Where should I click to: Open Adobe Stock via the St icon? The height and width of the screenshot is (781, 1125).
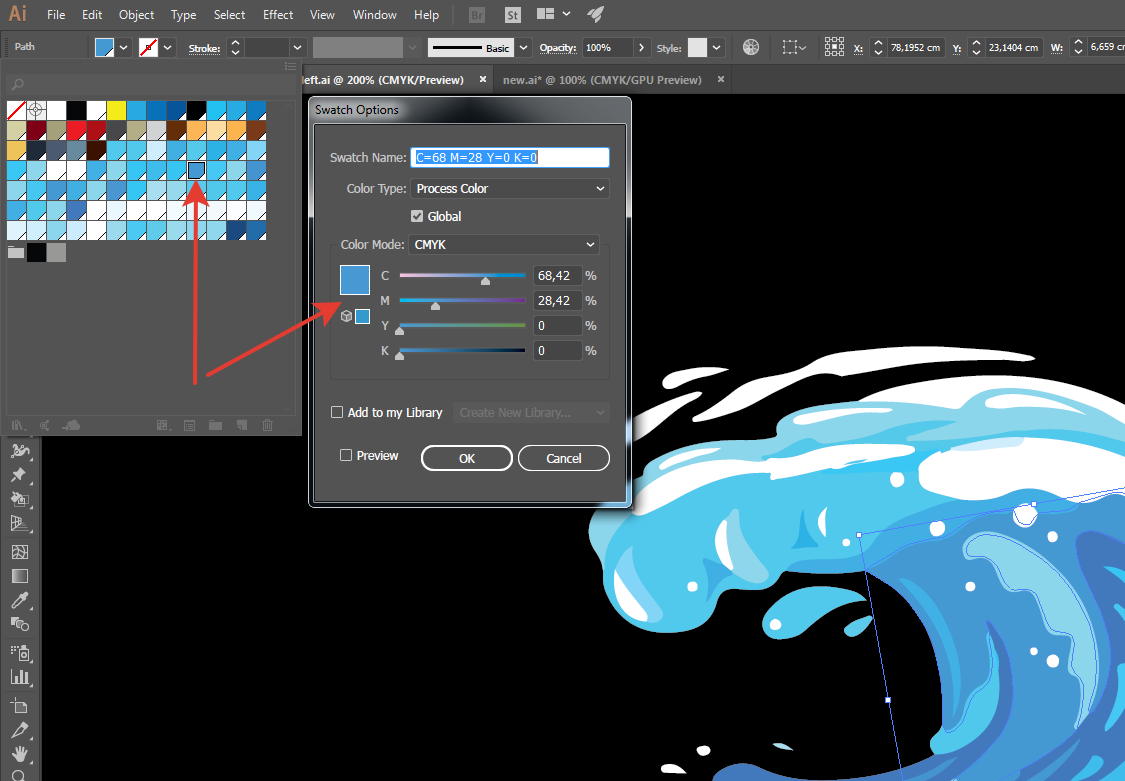click(512, 14)
